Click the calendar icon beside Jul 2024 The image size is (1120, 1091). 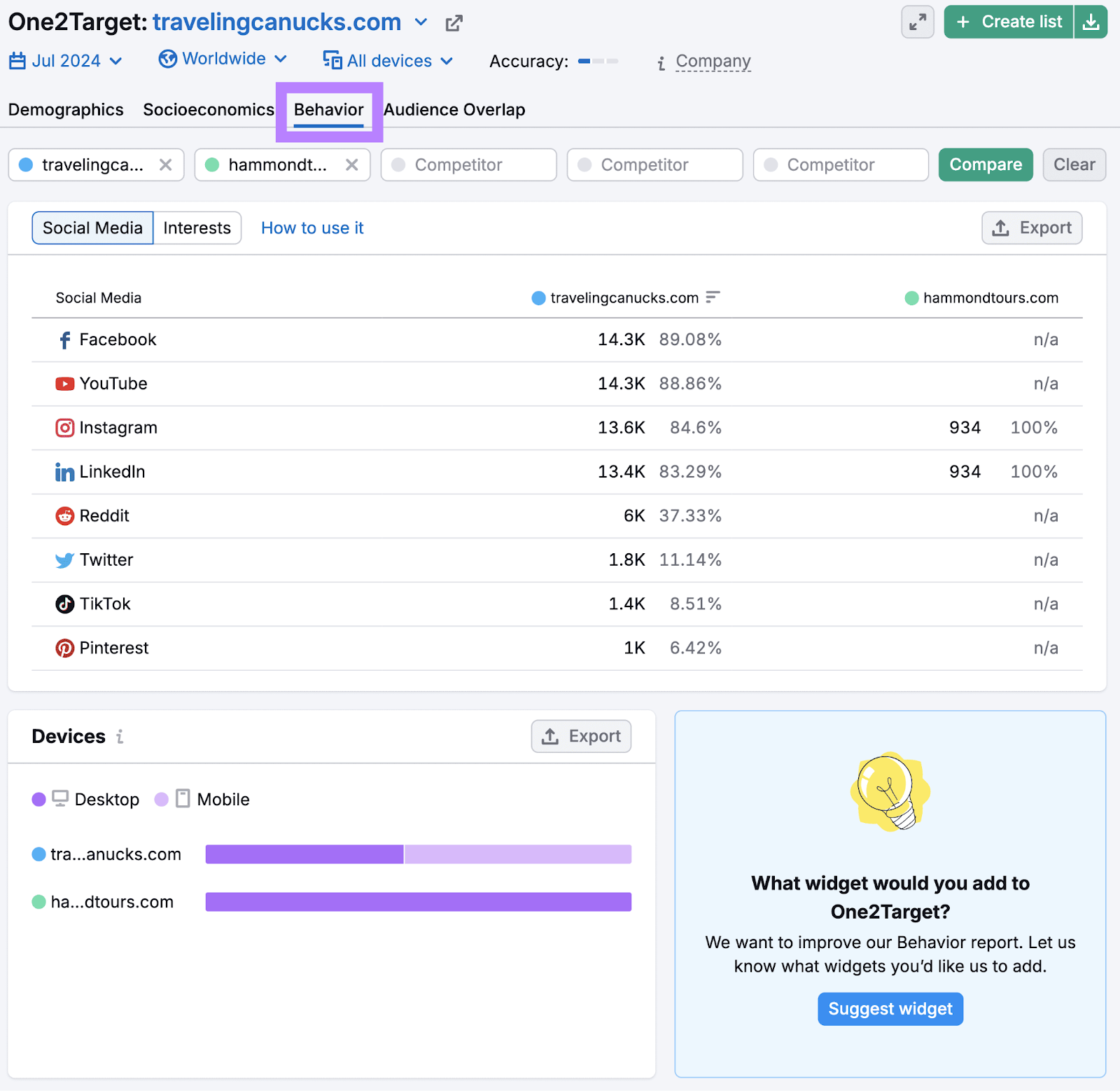(17, 61)
